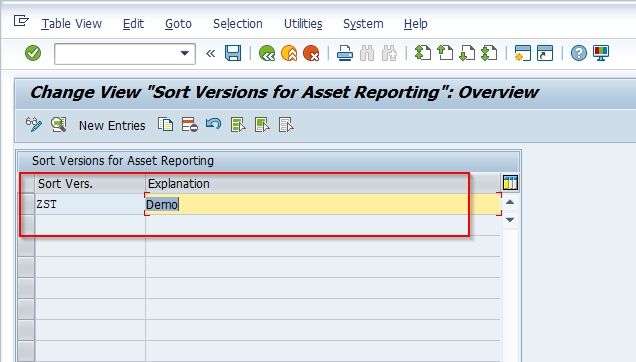
Task: Open the Utilities menu
Action: coord(303,24)
